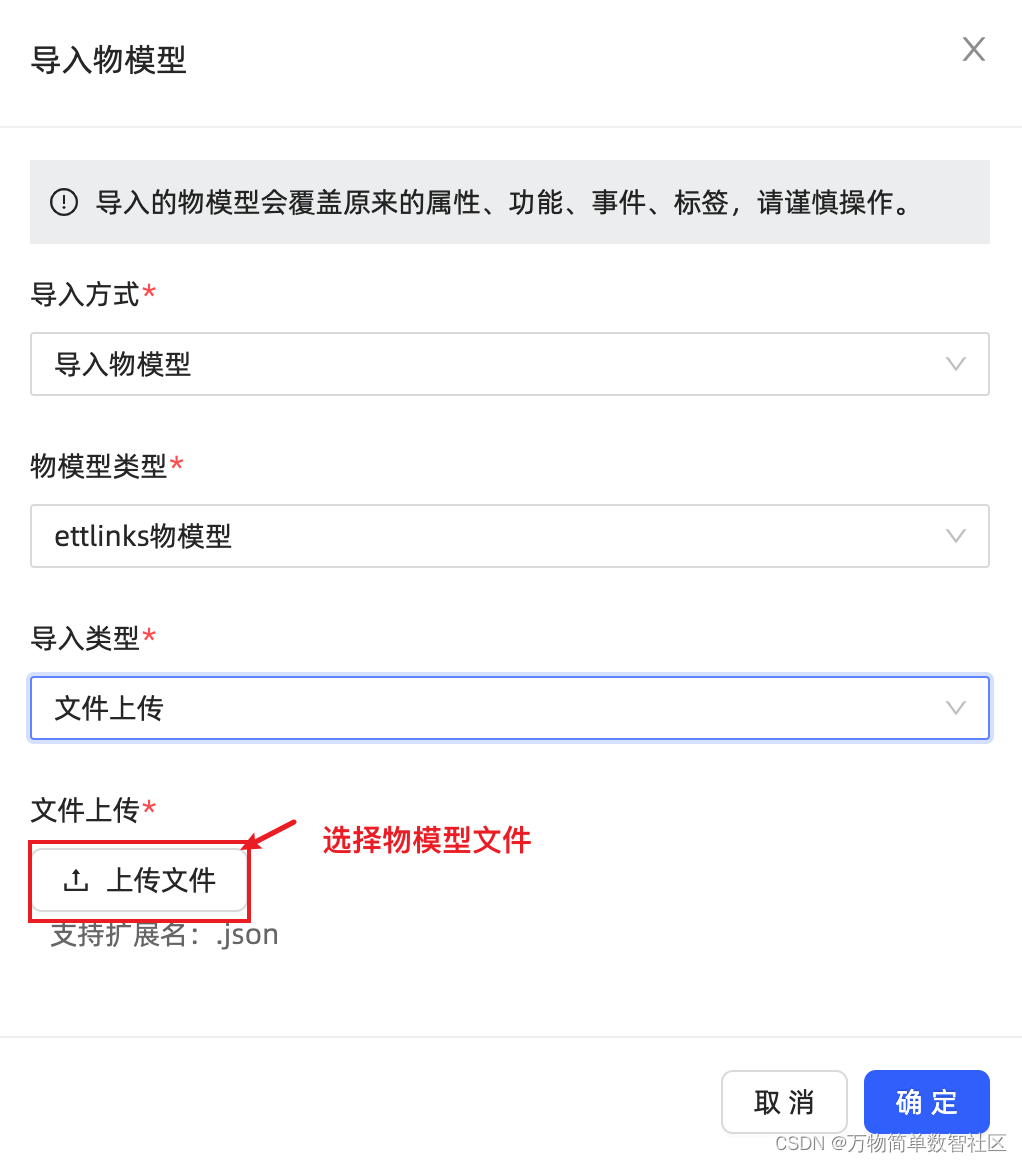Click the red 选择物模型文件 annotation text
1022x1162 pixels.
tap(427, 840)
